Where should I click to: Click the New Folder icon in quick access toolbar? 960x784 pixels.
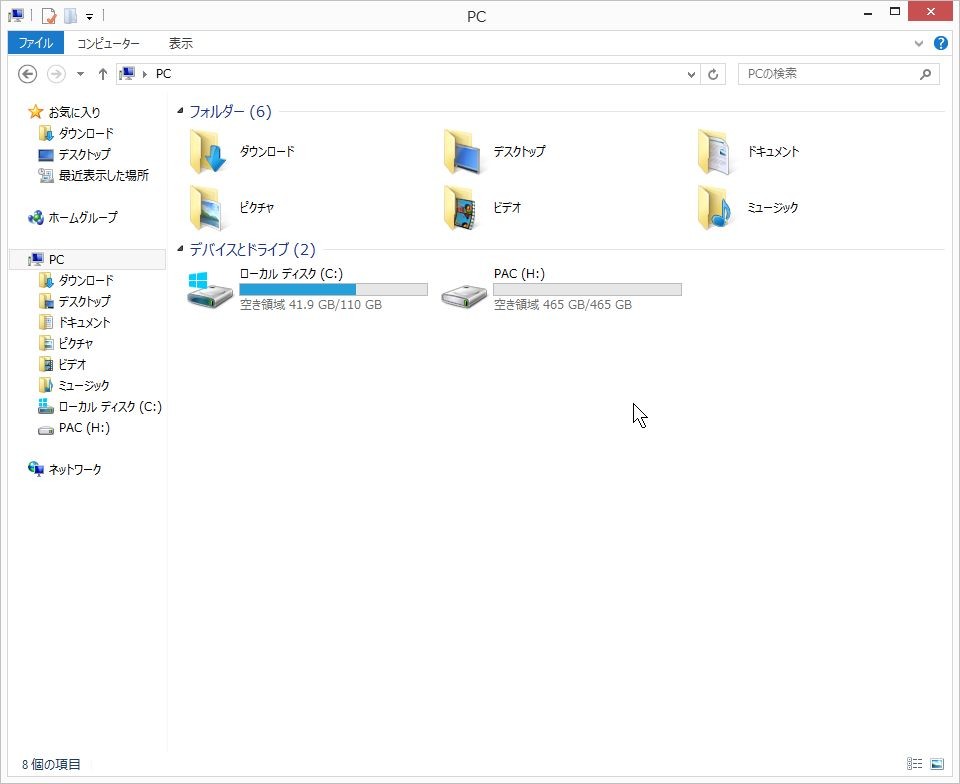pos(71,15)
